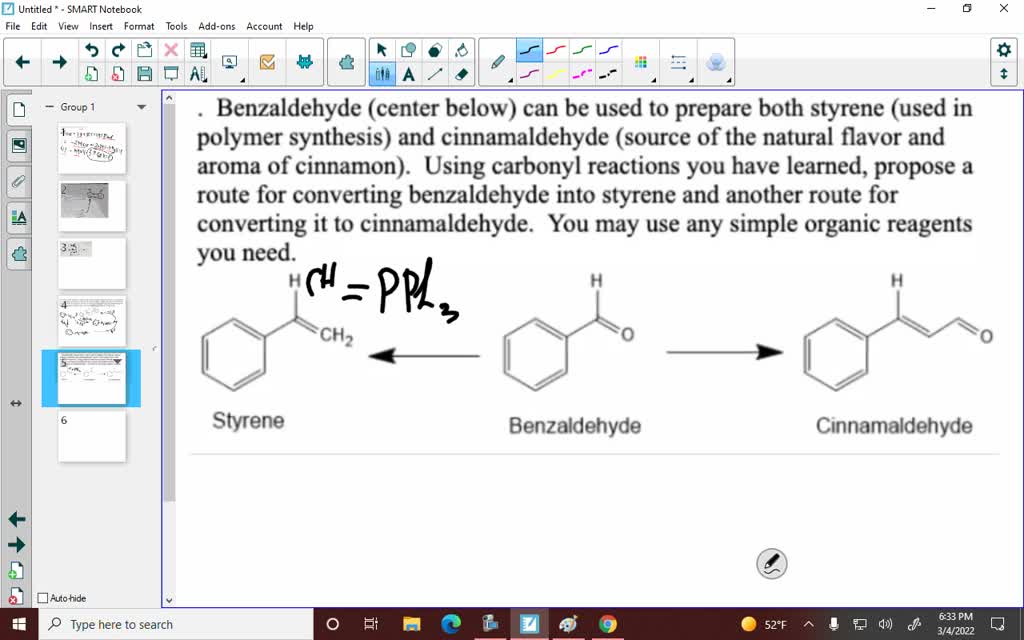This screenshot has width=1024, height=640.
Task: Collapse the Group 1 page group
Action: click(49, 107)
